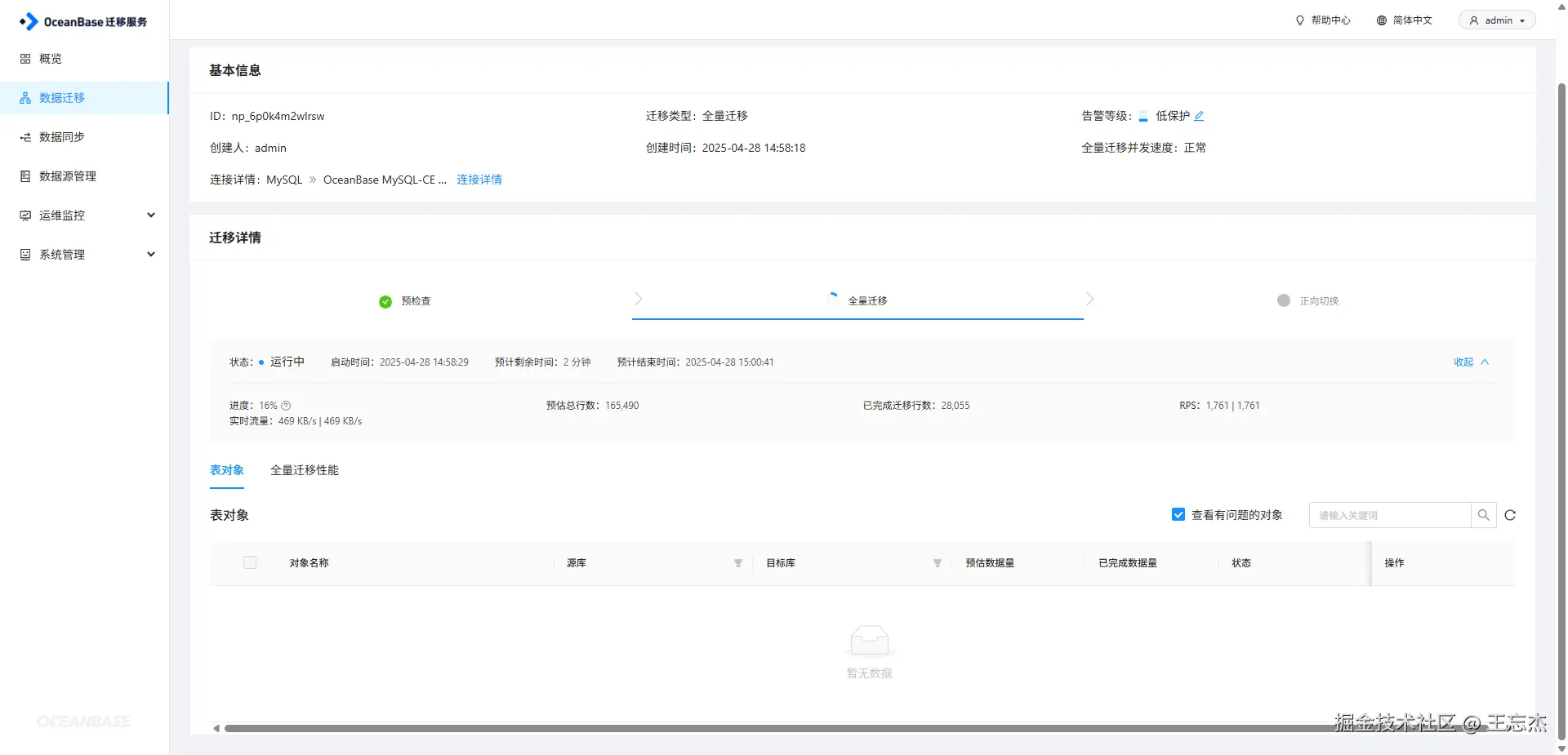Image resolution: width=1568 pixels, height=755 pixels.
Task: Click the 数据同步 sidebar icon
Action: click(x=25, y=137)
